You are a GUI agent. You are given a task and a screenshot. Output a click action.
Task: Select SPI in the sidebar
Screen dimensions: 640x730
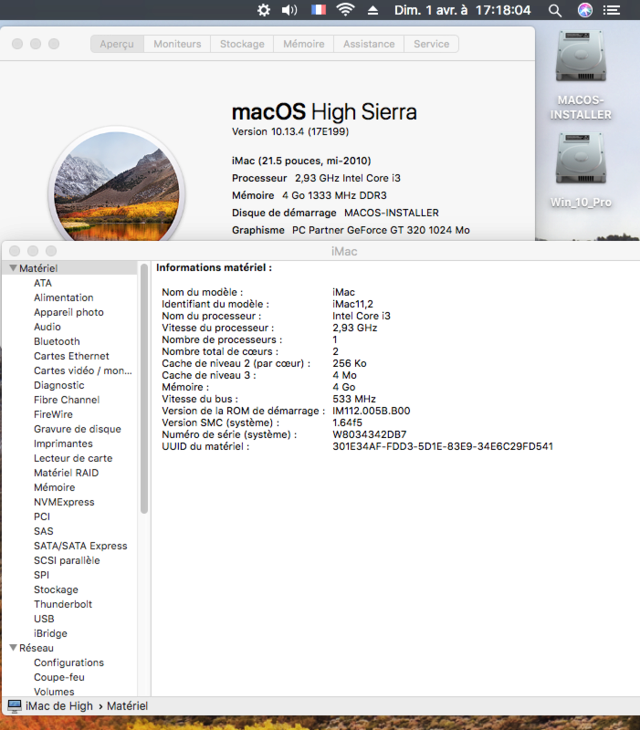(x=41, y=575)
